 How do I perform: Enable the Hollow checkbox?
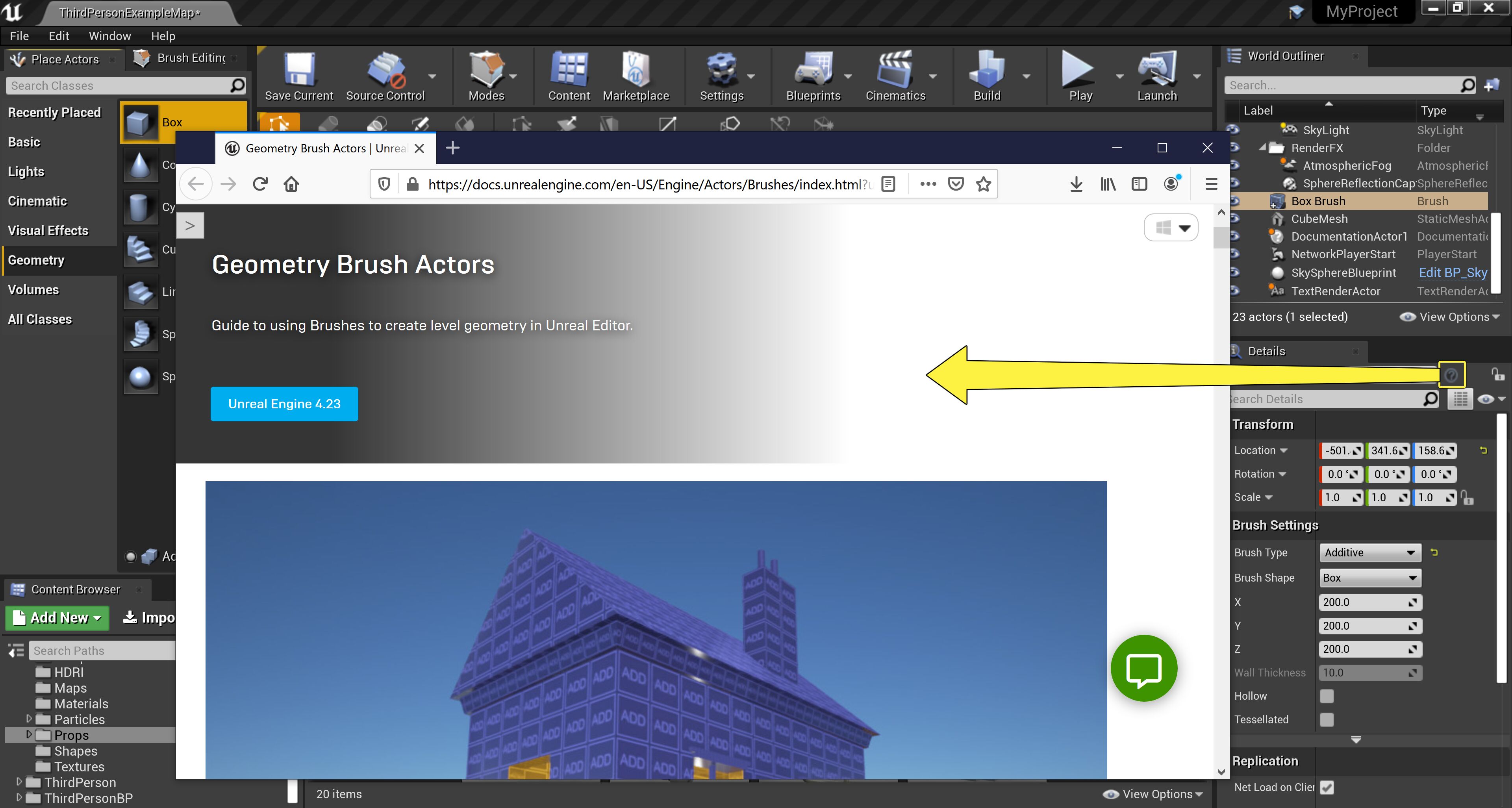[x=1327, y=696]
